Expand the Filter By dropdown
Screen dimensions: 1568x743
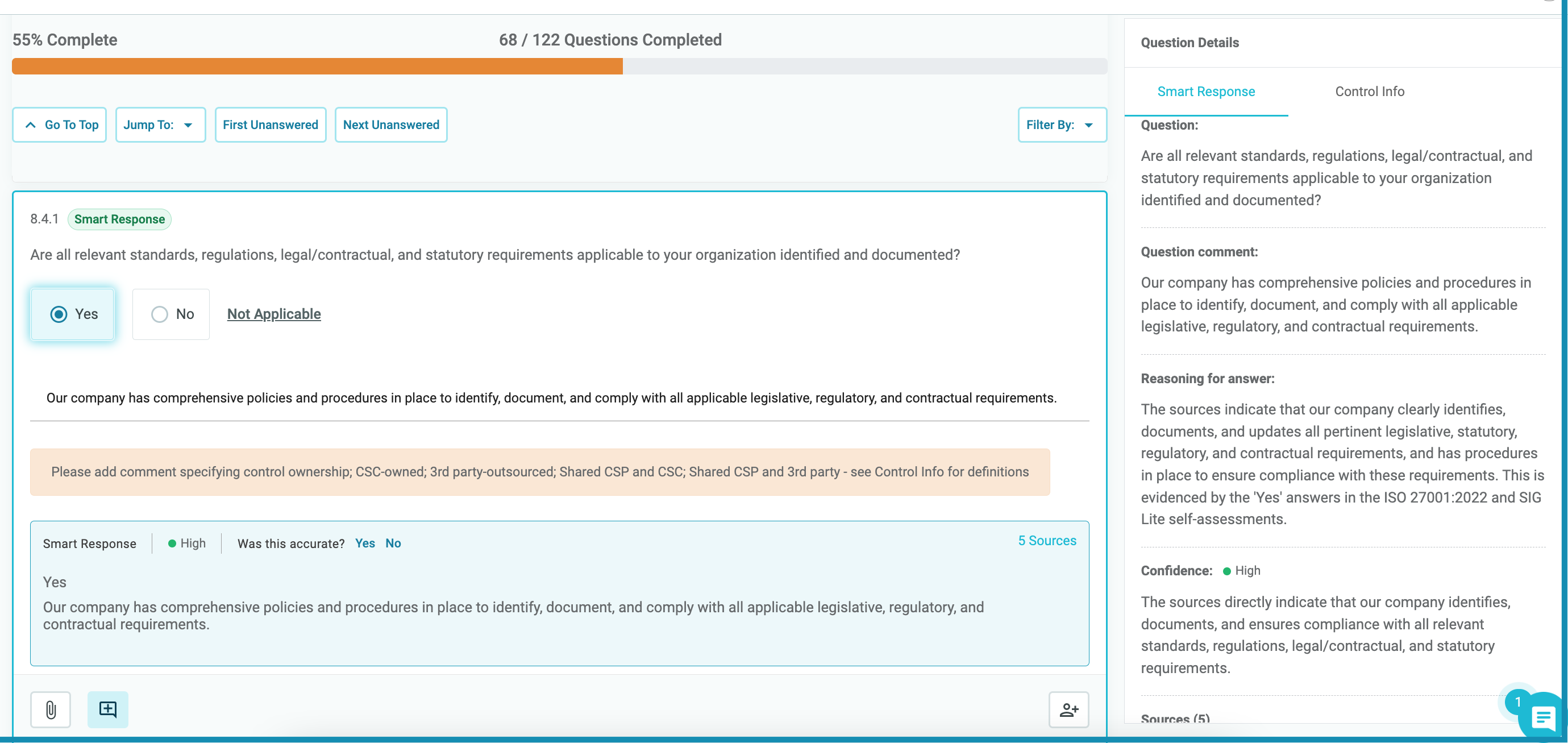[x=1062, y=125]
